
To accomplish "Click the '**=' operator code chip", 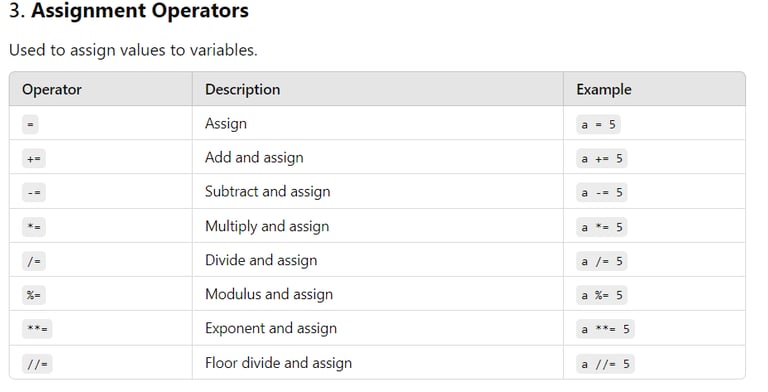I will click(x=37, y=329).
